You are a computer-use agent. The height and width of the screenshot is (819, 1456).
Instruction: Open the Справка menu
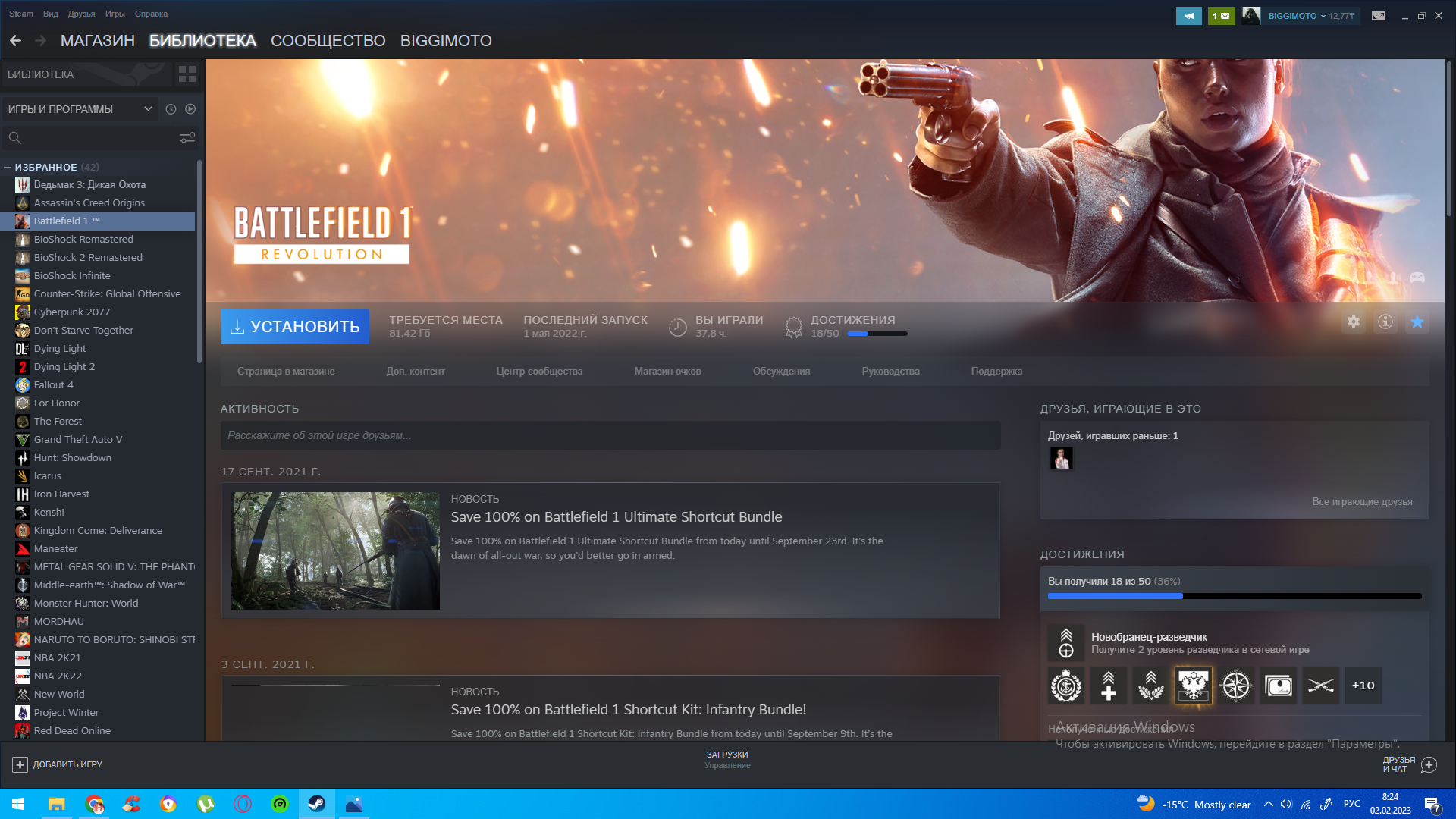(151, 14)
